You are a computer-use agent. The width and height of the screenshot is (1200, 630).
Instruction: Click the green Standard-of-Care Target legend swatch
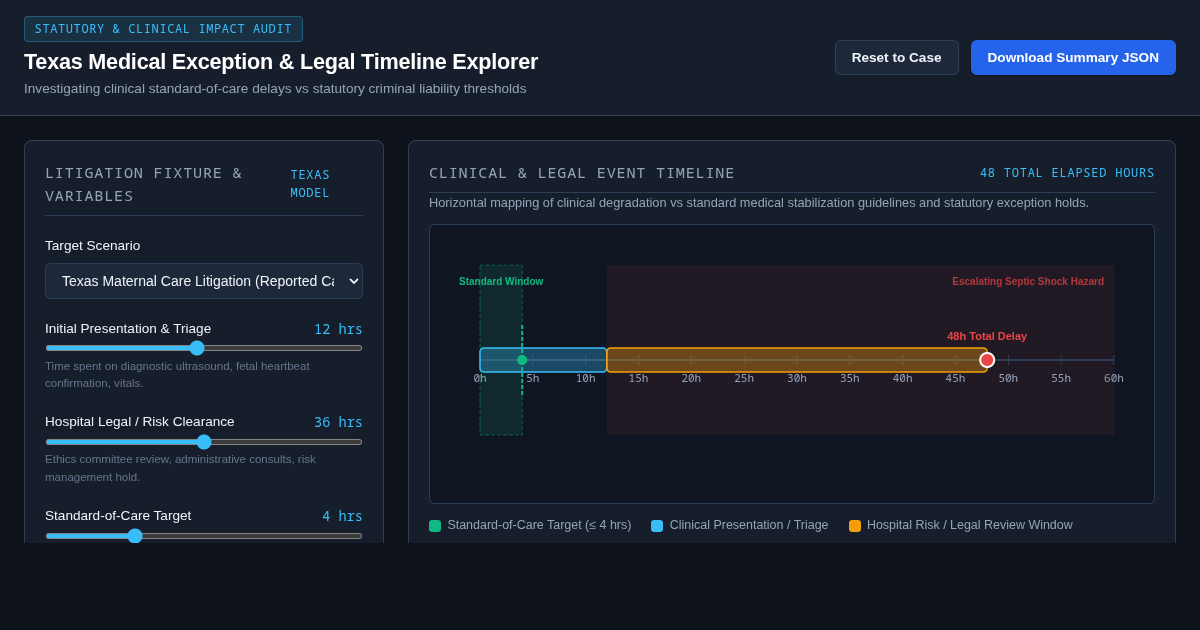click(x=435, y=526)
